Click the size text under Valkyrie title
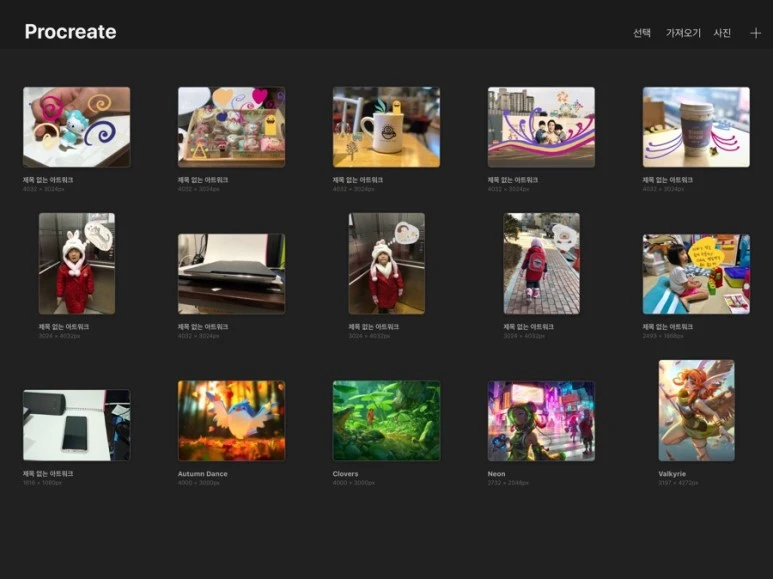Image resolution: width=773 pixels, height=579 pixels. (x=678, y=483)
